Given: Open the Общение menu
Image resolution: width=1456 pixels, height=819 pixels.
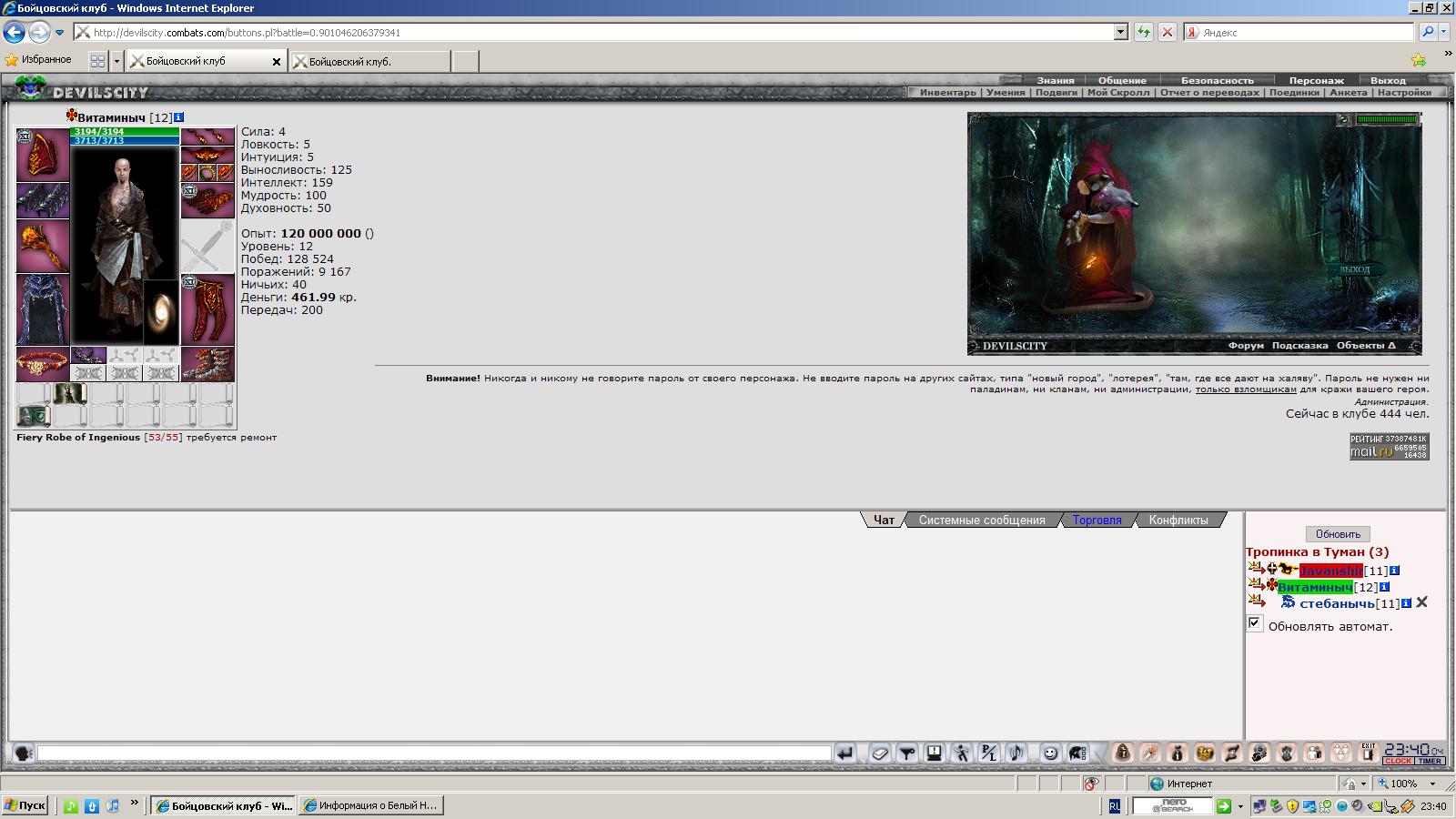Looking at the screenshot, I should 1122,80.
